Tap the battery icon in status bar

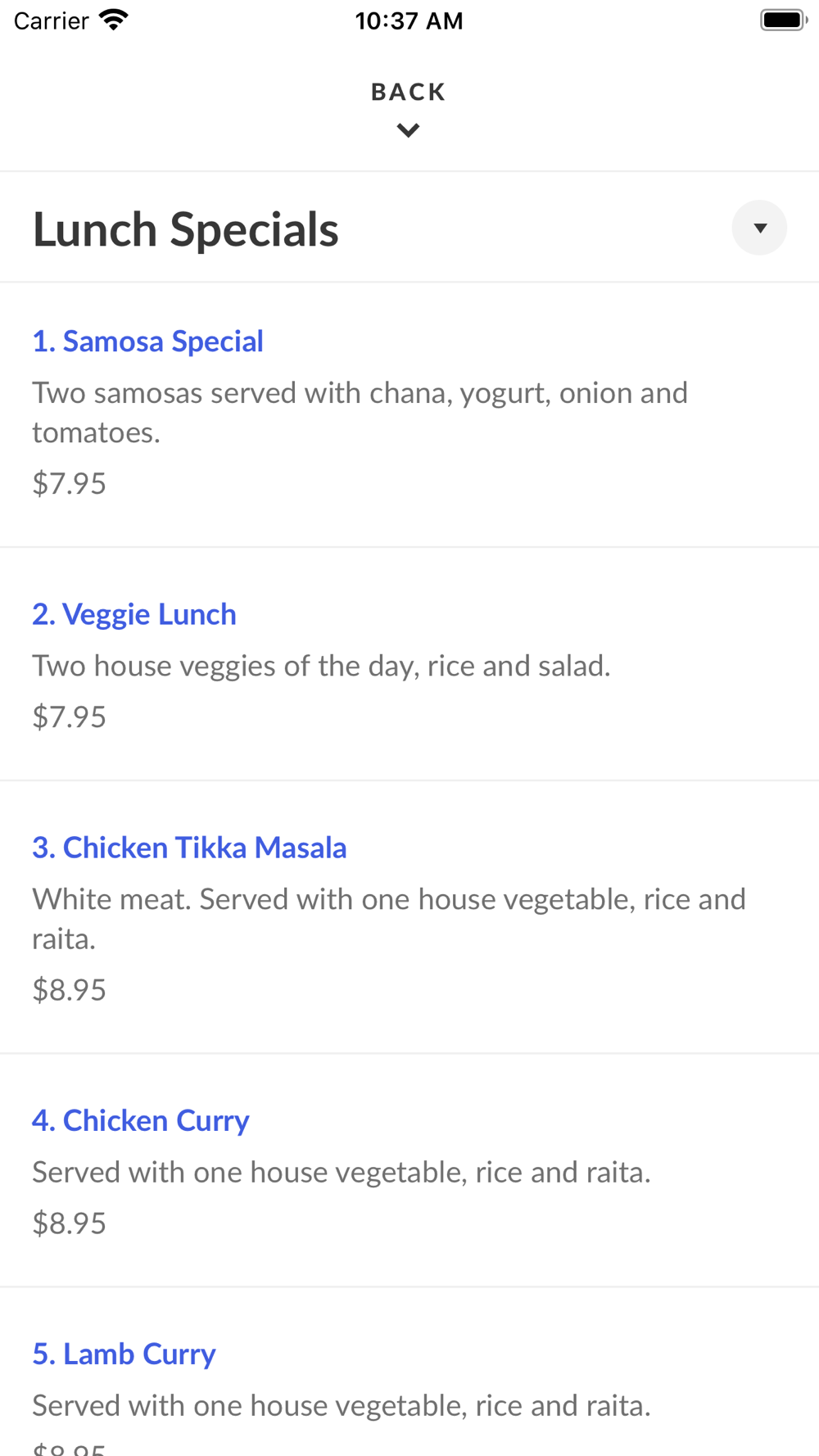(x=783, y=20)
